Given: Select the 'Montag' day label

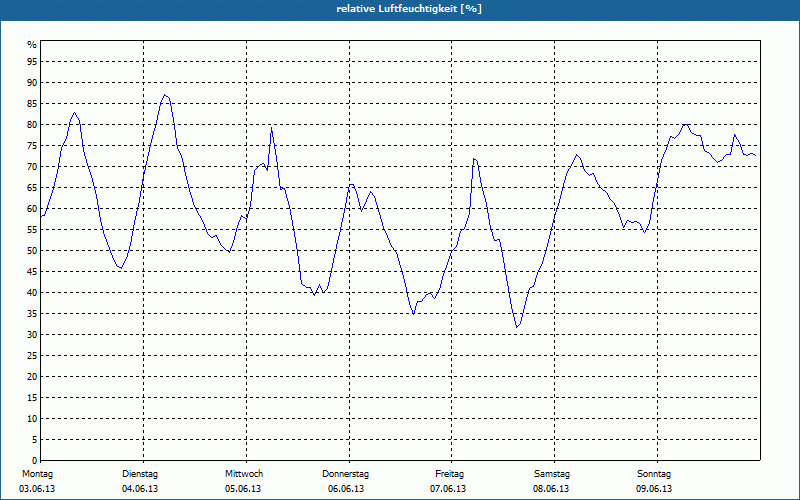Looking at the screenshot, I should point(37,474).
